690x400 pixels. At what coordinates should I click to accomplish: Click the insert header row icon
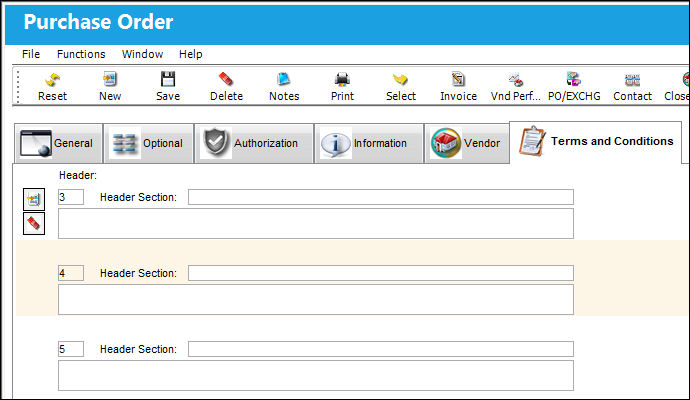[x=34, y=199]
